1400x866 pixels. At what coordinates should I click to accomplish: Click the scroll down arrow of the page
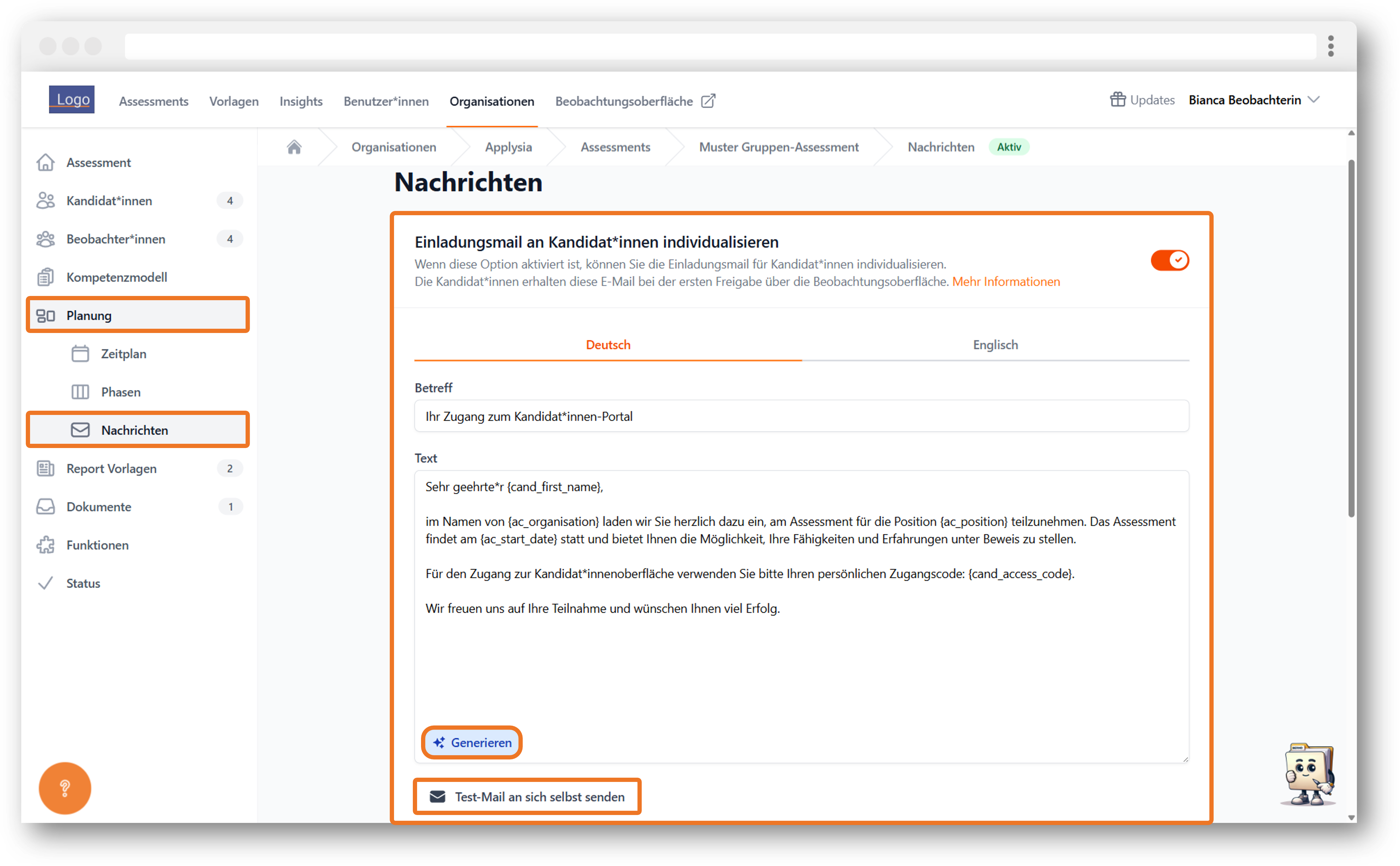click(x=1351, y=818)
